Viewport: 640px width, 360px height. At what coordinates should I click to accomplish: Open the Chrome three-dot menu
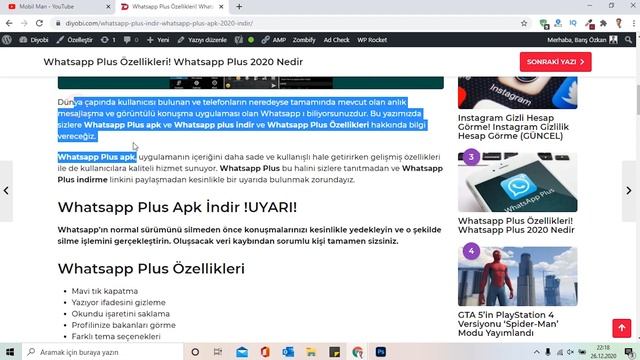(634, 23)
